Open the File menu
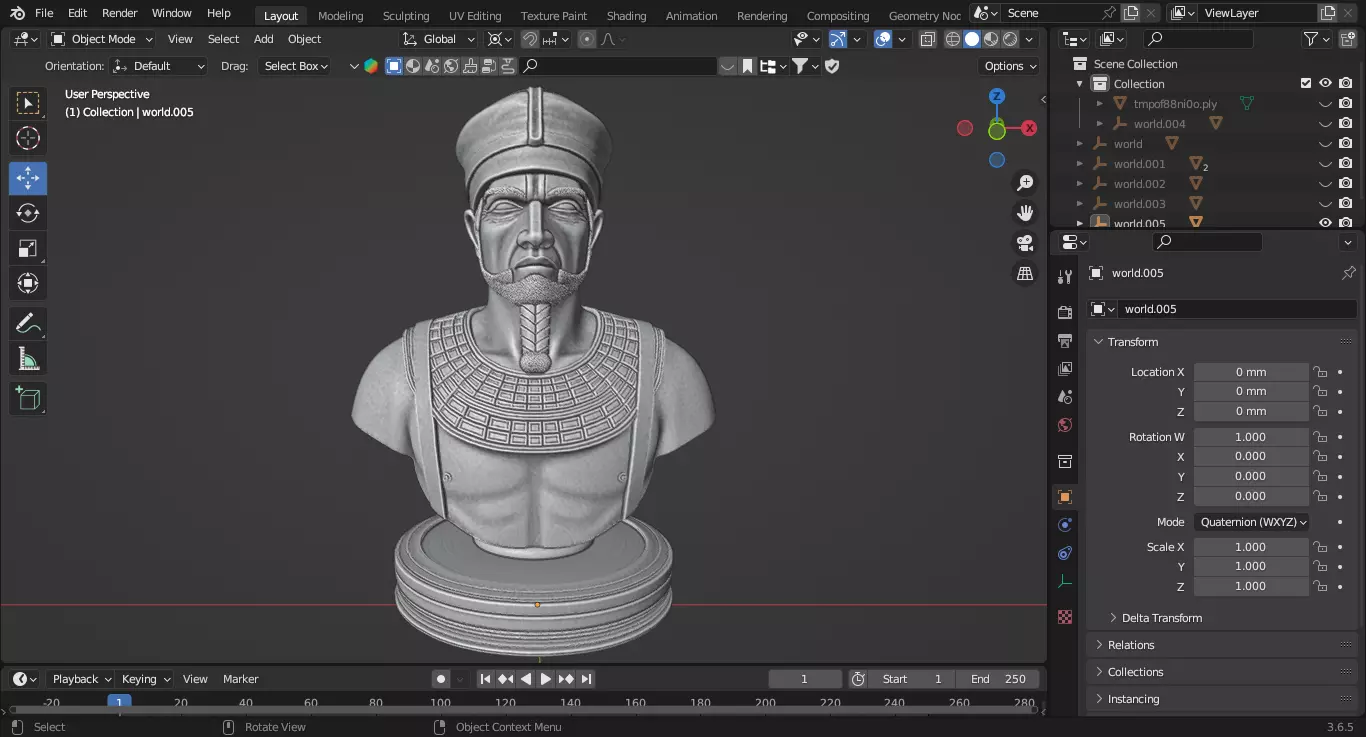 [44, 13]
